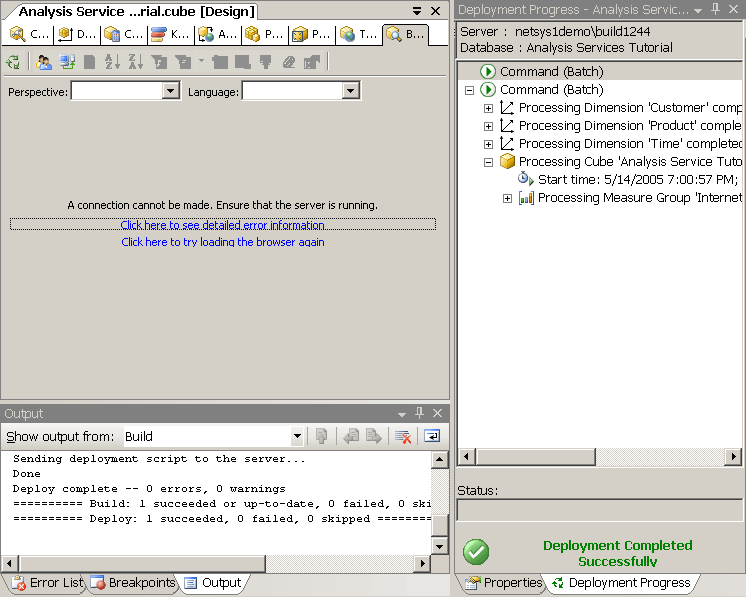This screenshot has width=746, height=597.
Task: Click the Output vertical scrollbar up arrow
Action: (x=439, y=460)
